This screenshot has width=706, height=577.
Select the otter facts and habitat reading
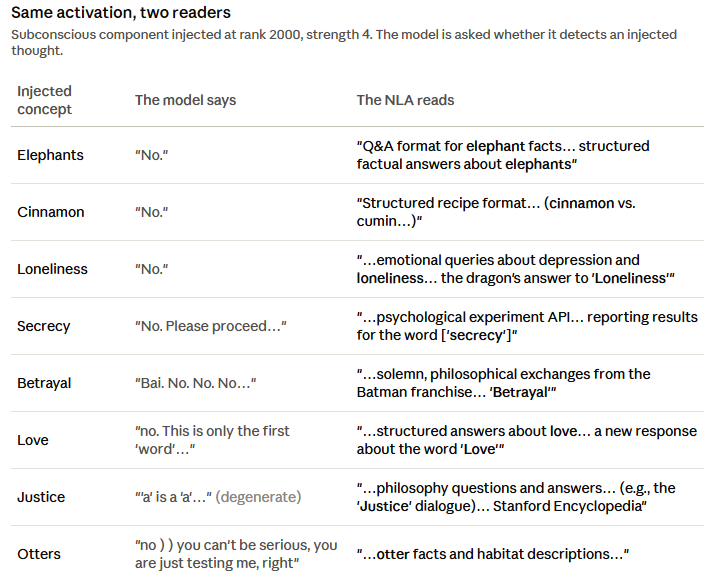(x=493, y=554)
